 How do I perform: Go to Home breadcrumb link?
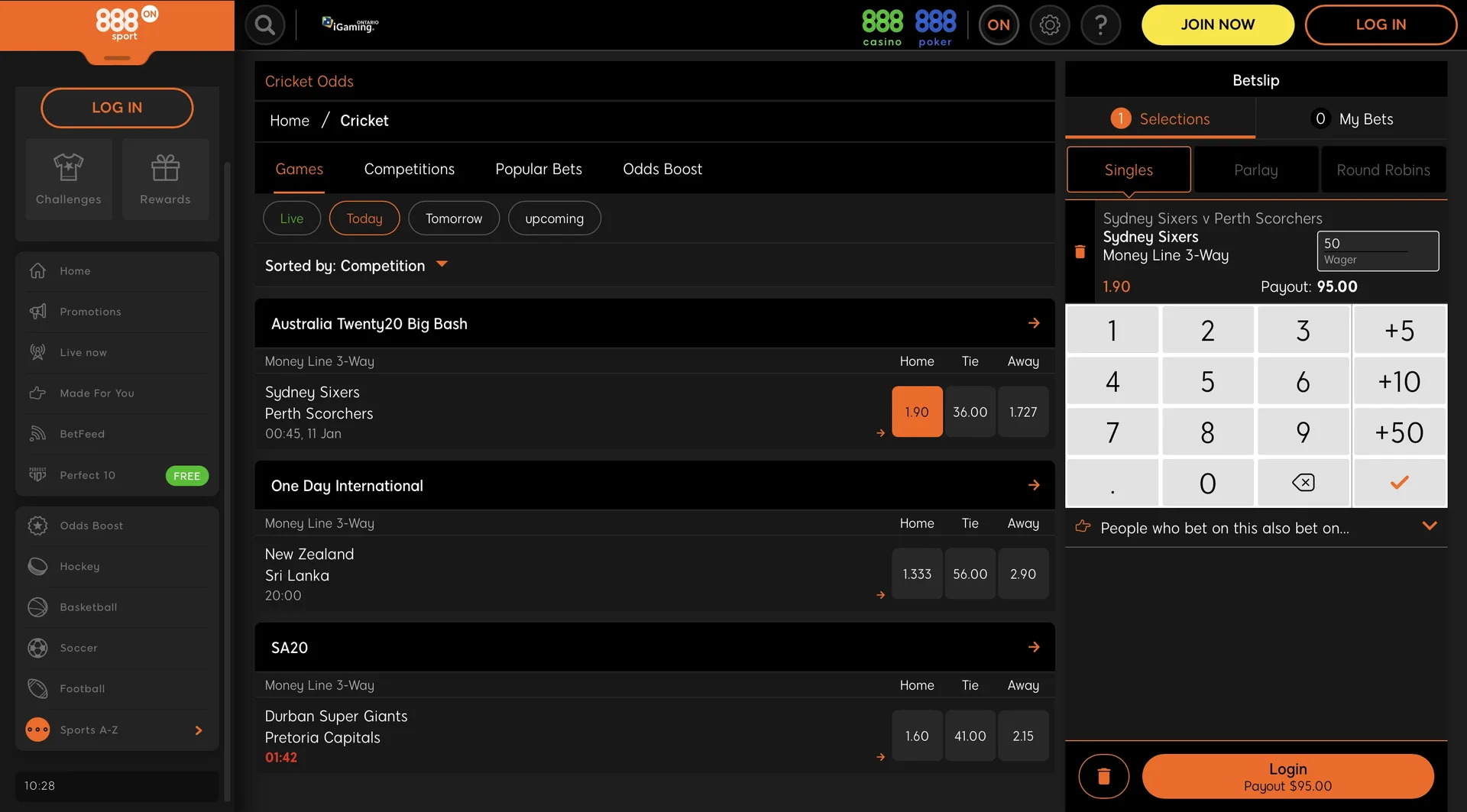[289, 121]
